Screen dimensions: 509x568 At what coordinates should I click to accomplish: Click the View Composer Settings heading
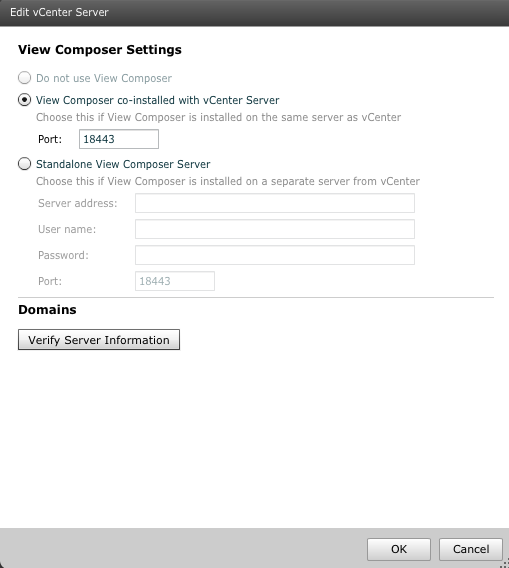click(x=100, y=50)
